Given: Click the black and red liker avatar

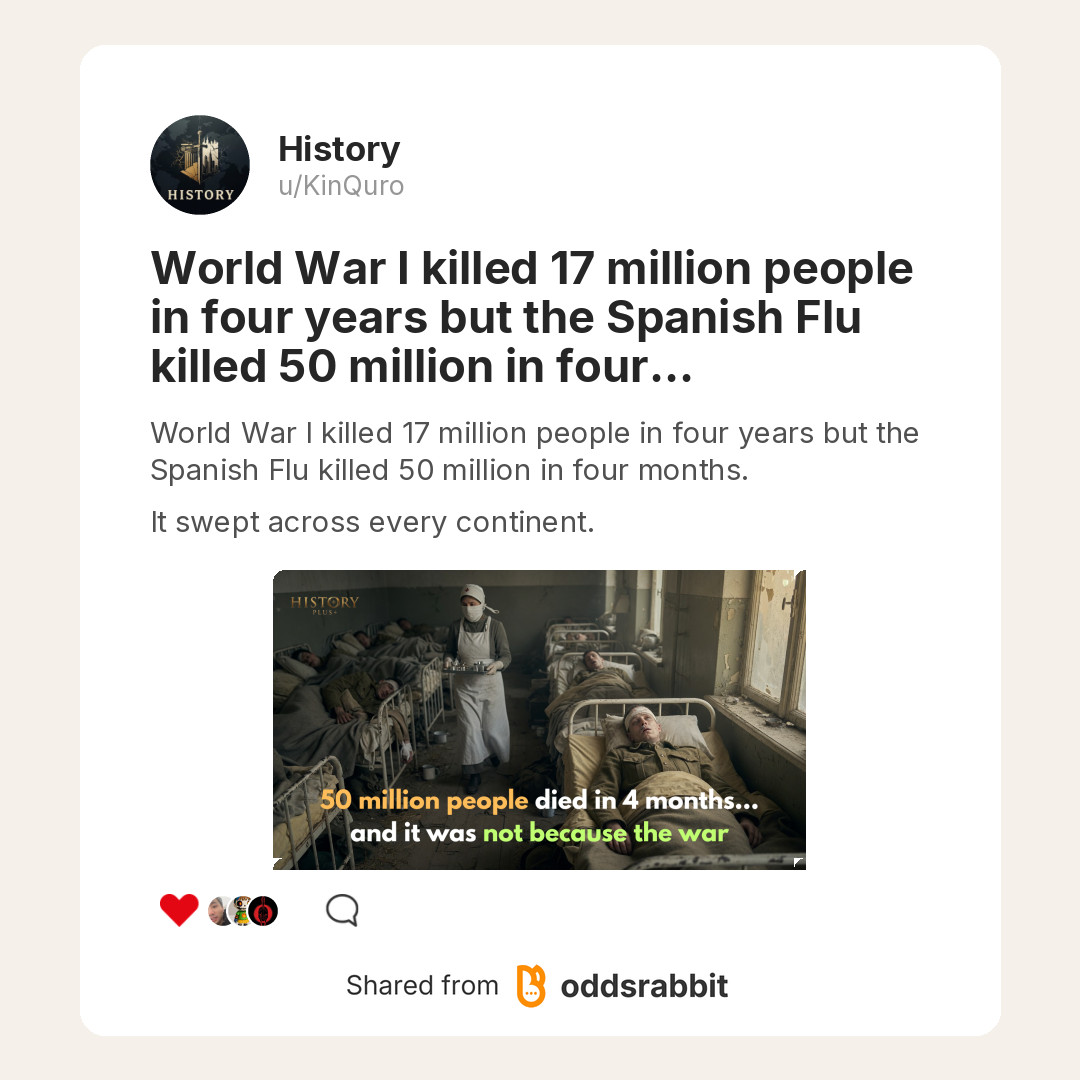Looking at the screenshot, I should 263,911.
